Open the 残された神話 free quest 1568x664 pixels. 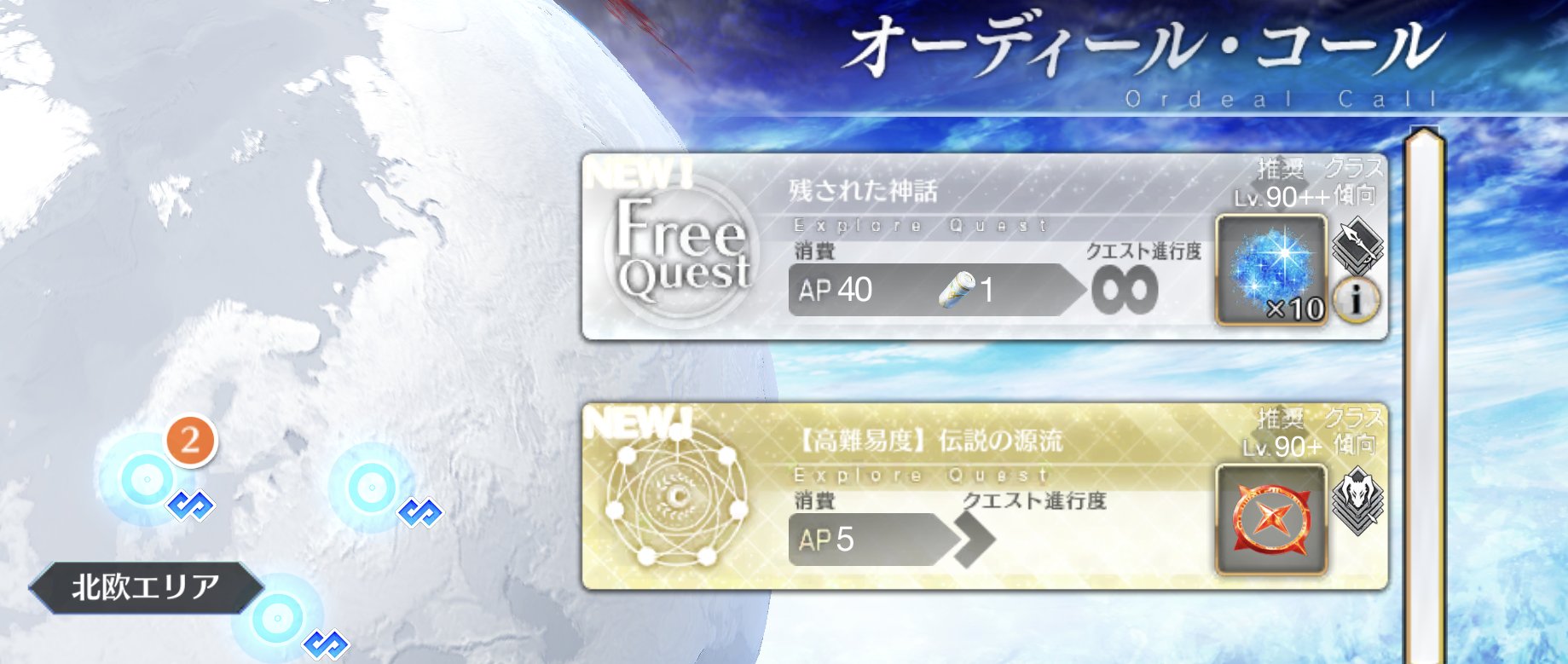985,246
